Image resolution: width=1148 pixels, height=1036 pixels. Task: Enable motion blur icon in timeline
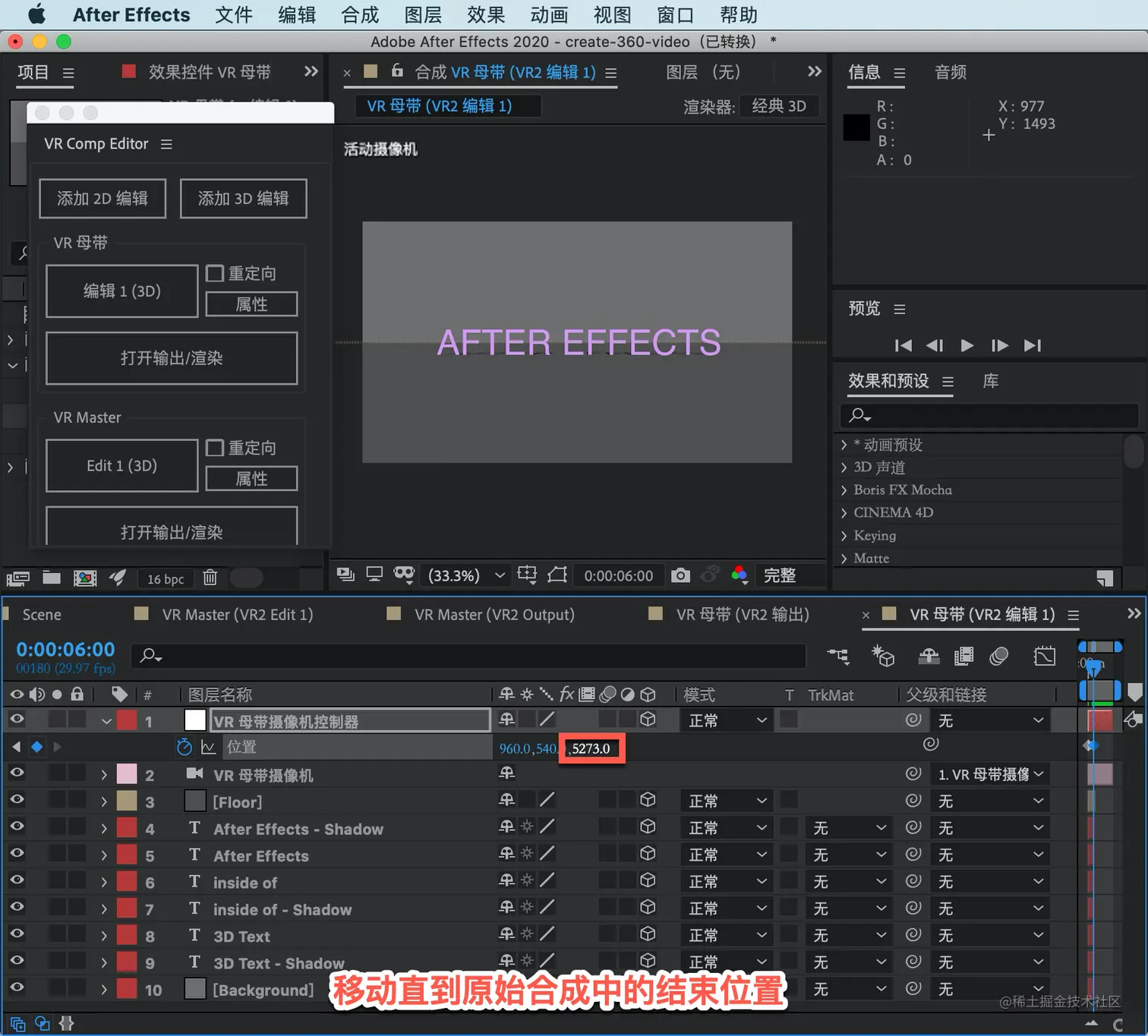click(999, 656)
